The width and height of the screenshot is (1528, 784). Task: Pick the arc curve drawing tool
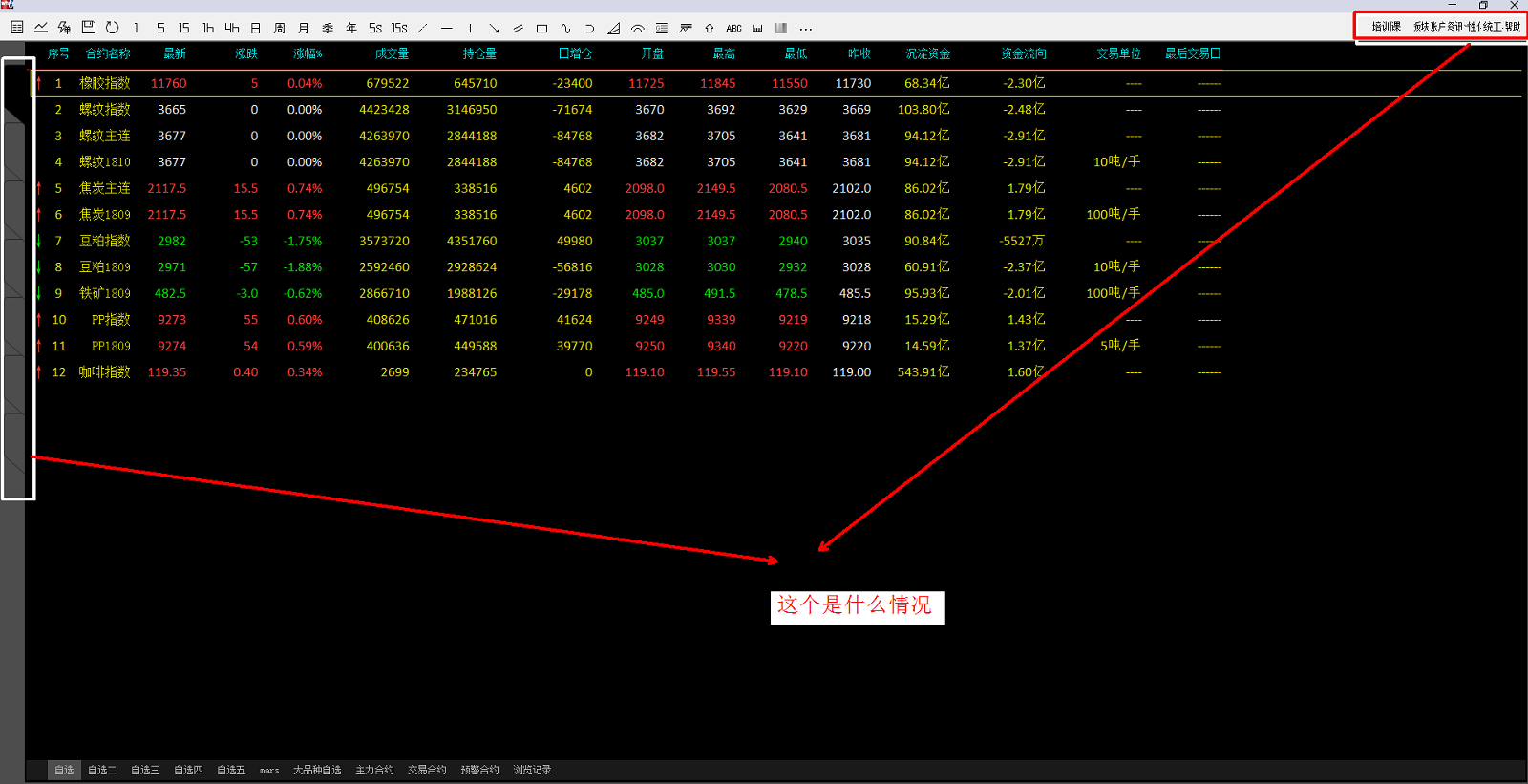[590, 28]
